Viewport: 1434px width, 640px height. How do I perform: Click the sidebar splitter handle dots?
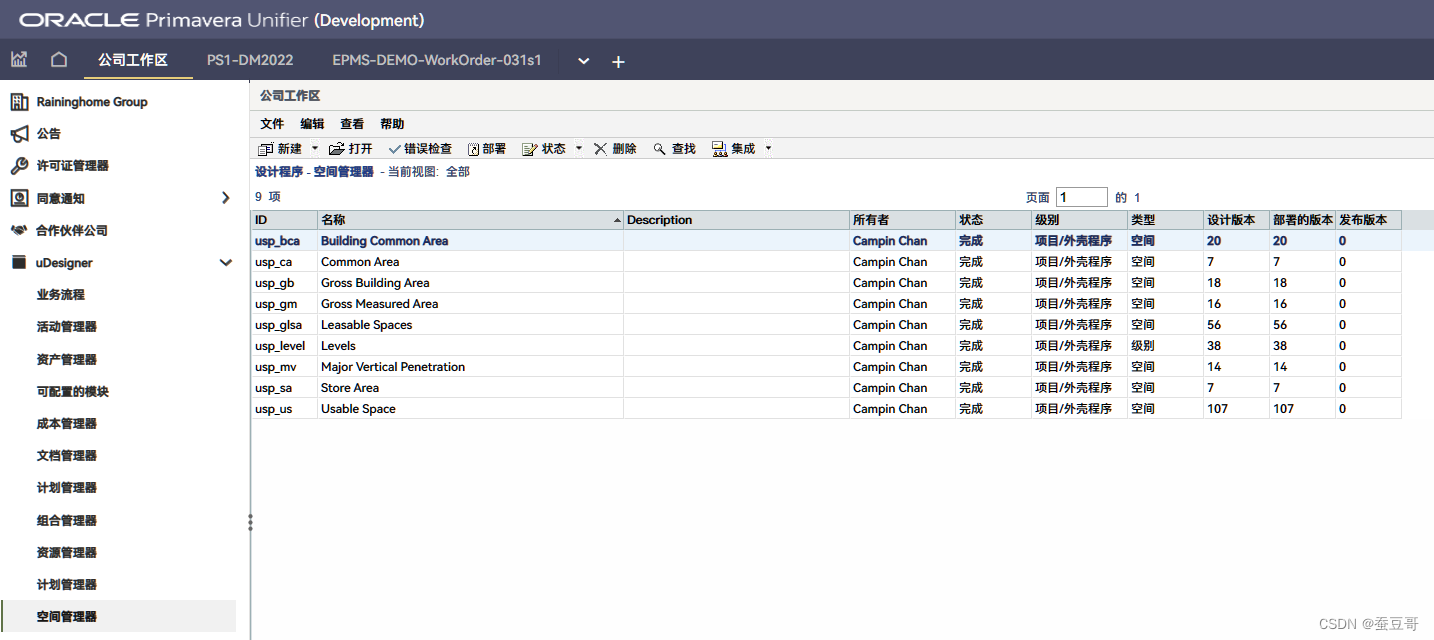coord(250,522)
